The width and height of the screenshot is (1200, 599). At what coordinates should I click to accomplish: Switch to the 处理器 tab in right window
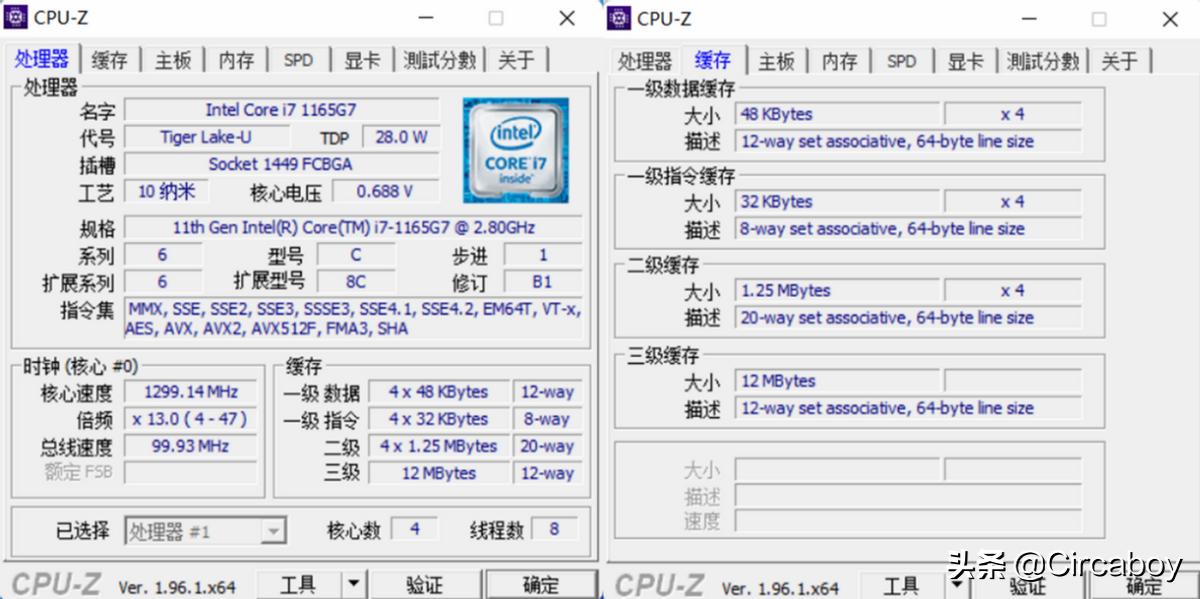pos(644,60)
